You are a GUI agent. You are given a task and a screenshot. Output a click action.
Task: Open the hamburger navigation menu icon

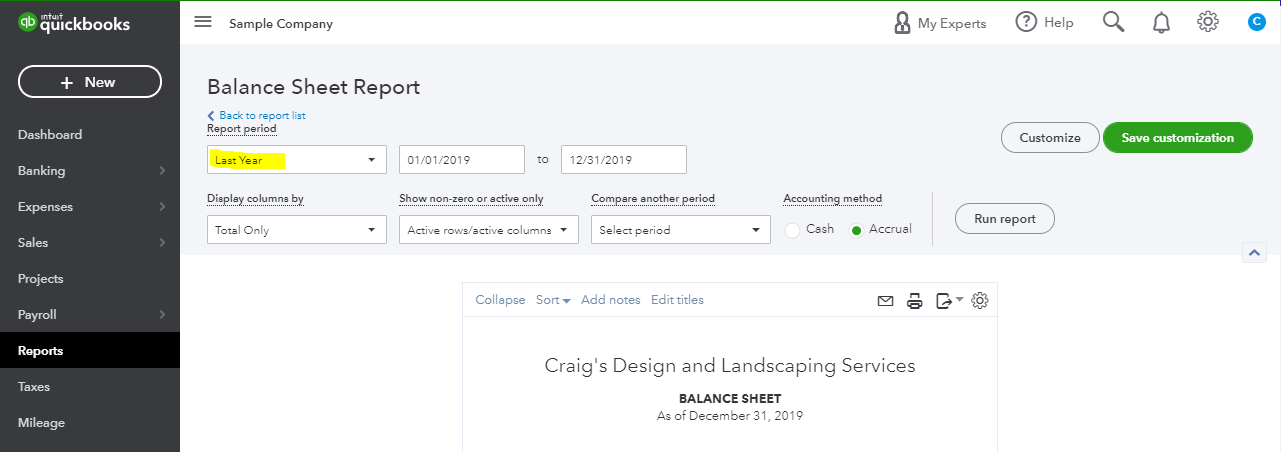click(x=203, y=22)
